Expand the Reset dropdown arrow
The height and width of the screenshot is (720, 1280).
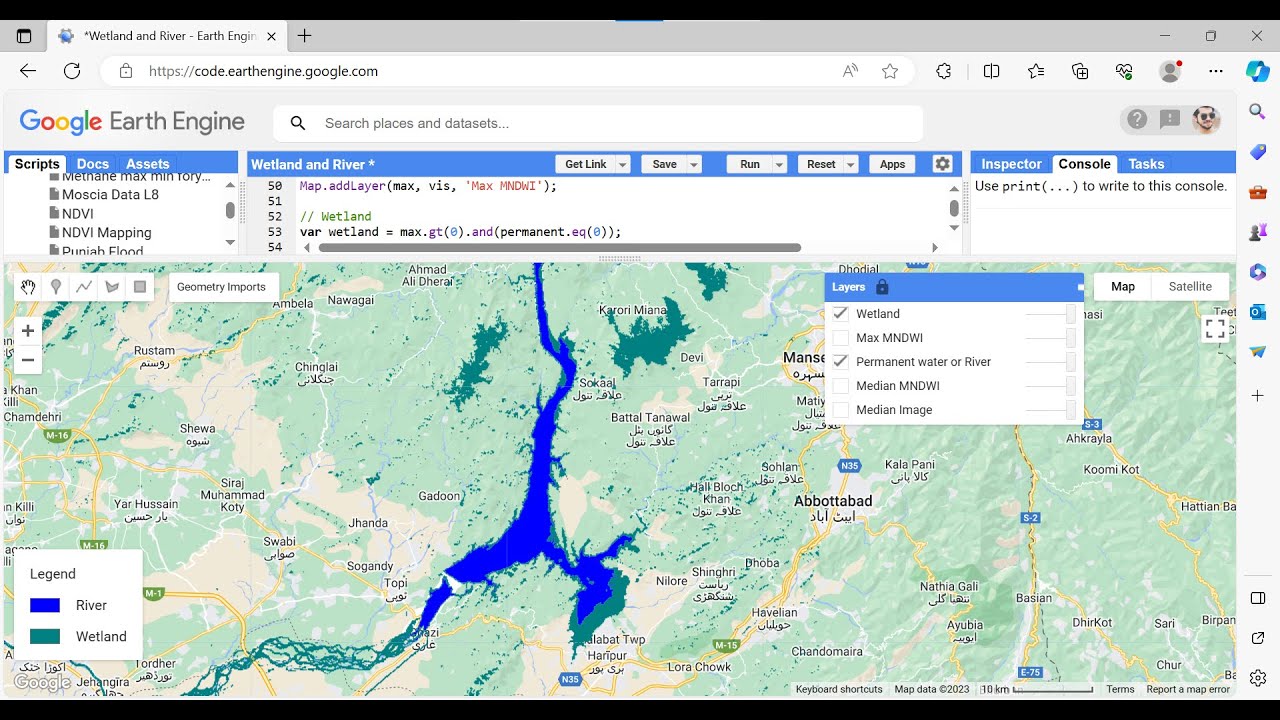[851, 165]
